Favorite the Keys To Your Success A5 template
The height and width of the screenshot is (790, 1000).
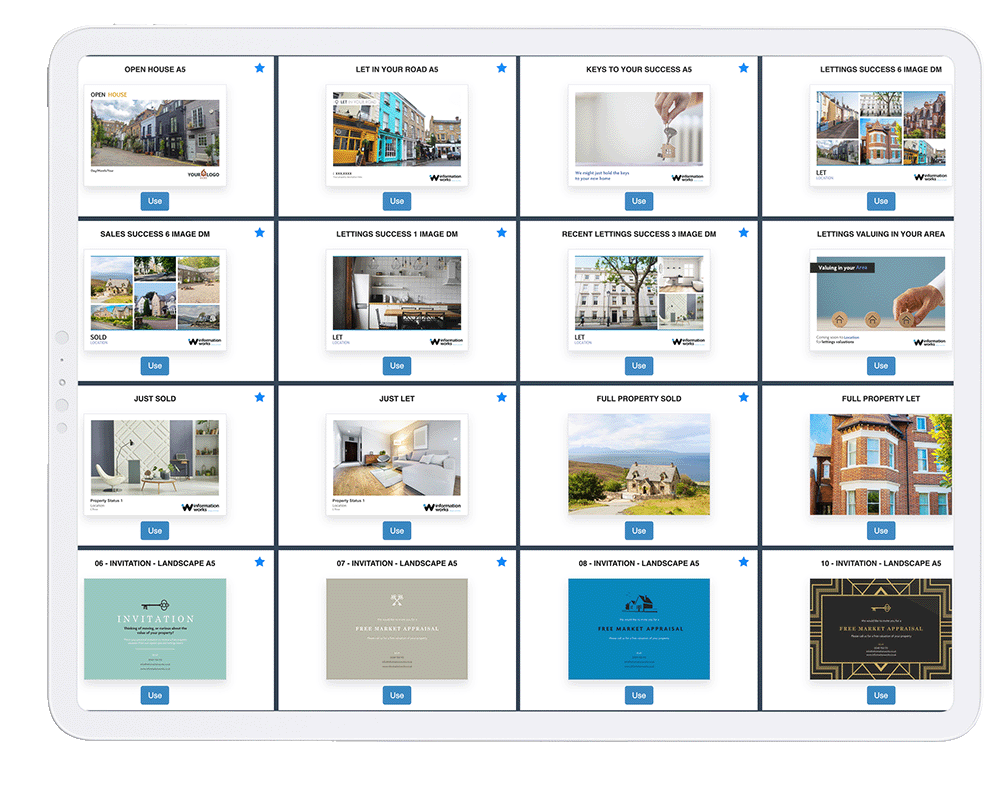click(743, 68)
